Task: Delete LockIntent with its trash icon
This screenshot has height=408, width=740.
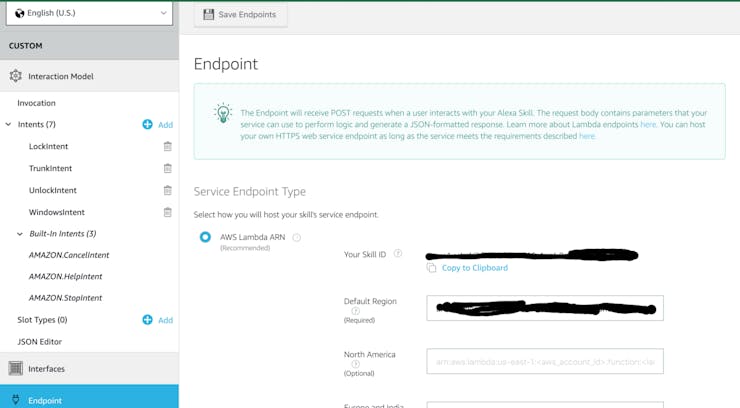Action: point(168,146)
